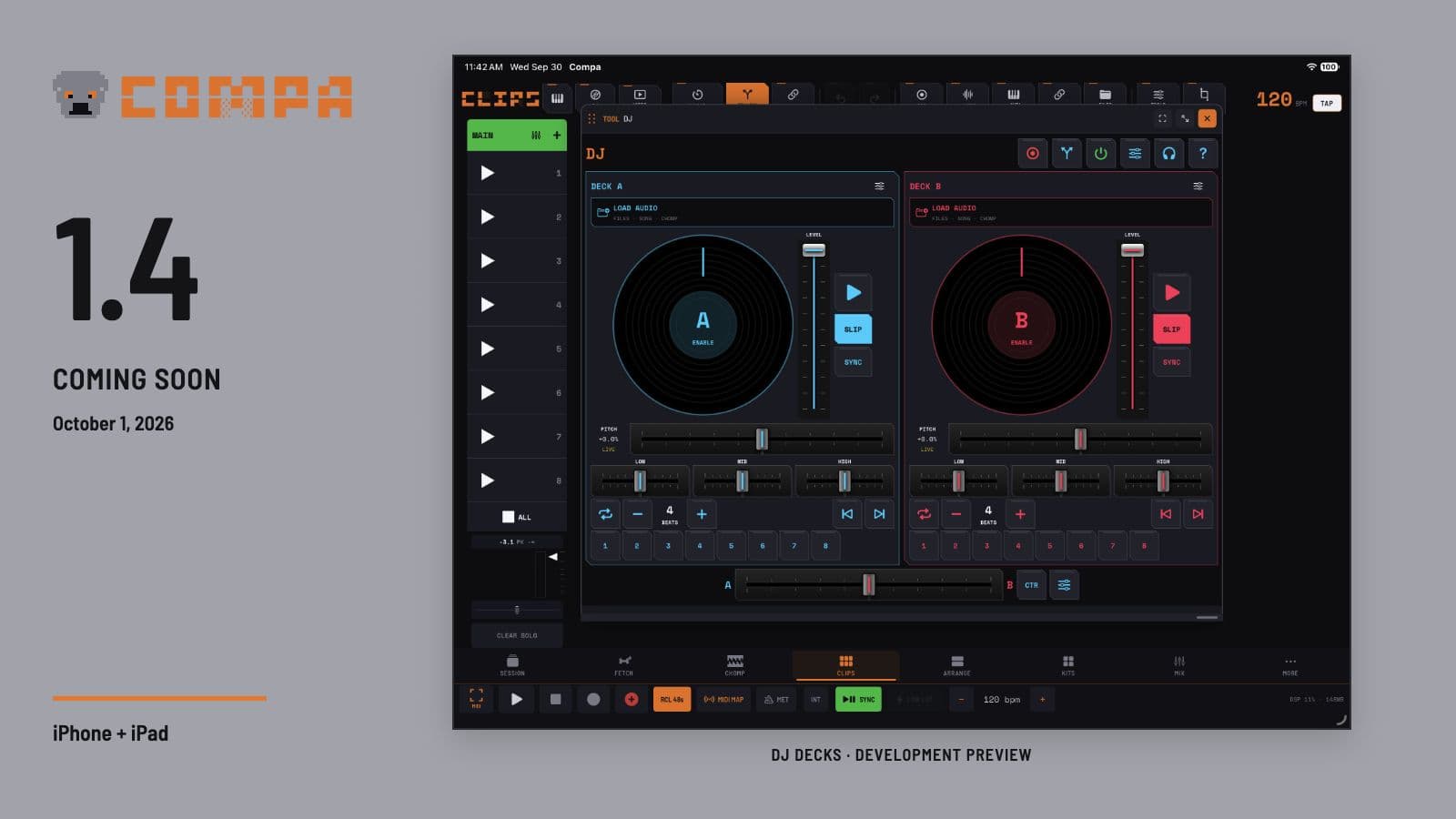The image size is (1456, 819).
Task: Click the keyboard icon next to CLIPS logo
Action: [x=557, y=98]
